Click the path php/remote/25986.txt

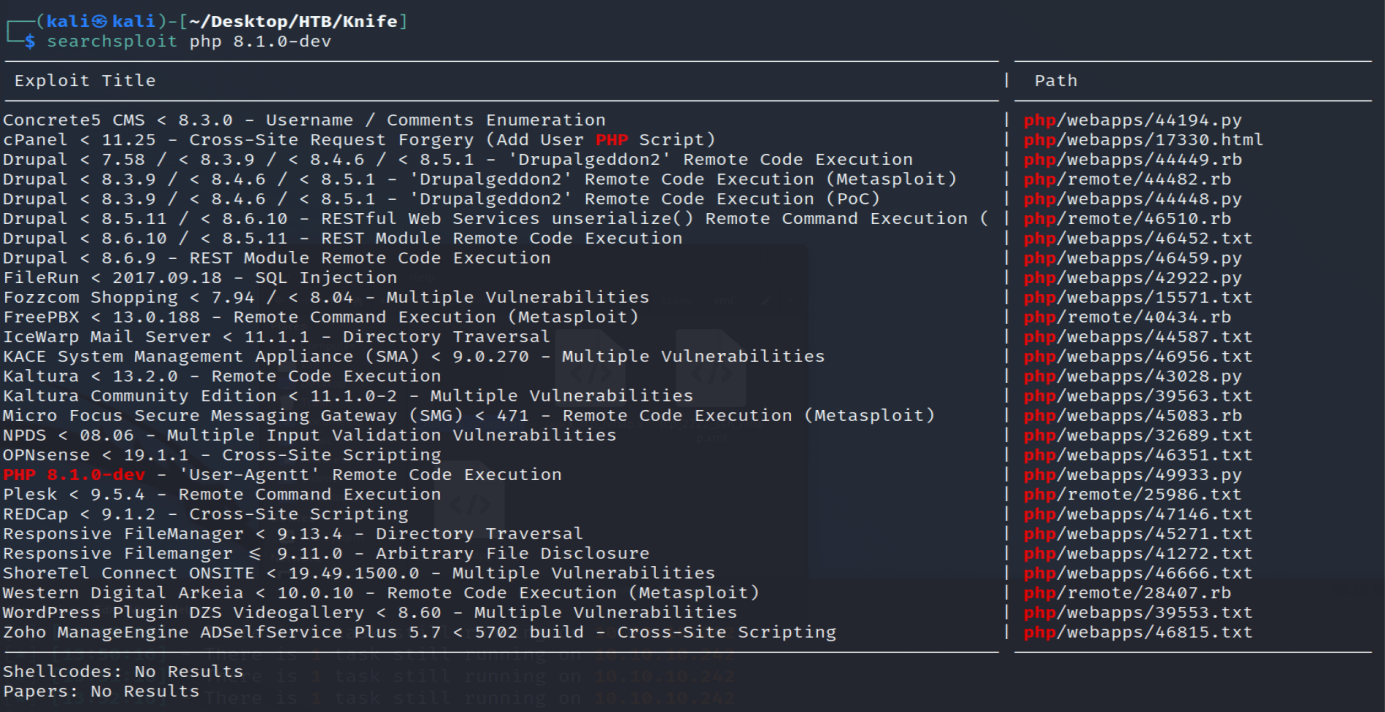(x=1133, y=494)
